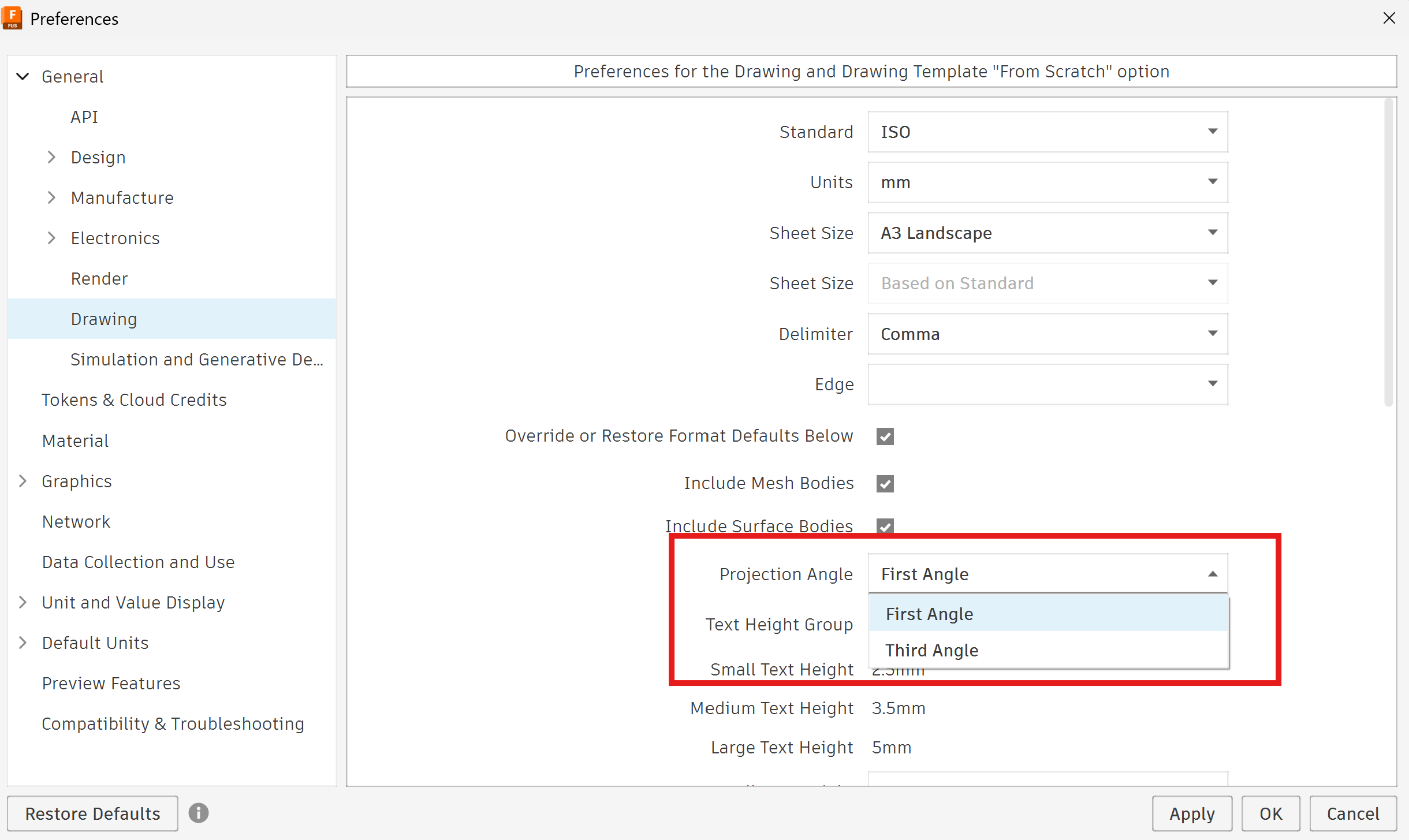Expand the Manufacture tree node
The width and height of the screenshot is (1409, 840).
51,197
